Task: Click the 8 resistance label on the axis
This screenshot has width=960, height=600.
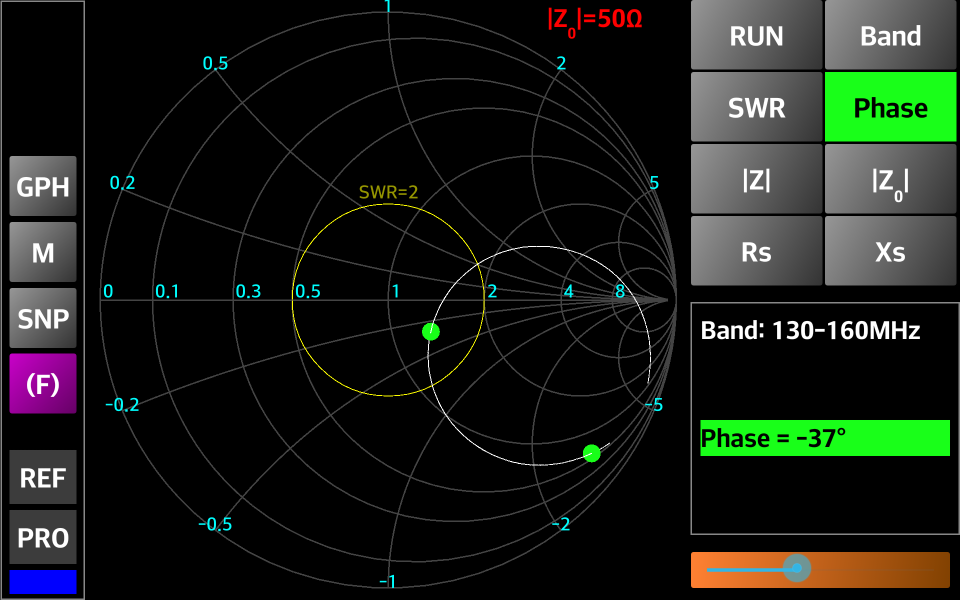Action: coord(620,291)
